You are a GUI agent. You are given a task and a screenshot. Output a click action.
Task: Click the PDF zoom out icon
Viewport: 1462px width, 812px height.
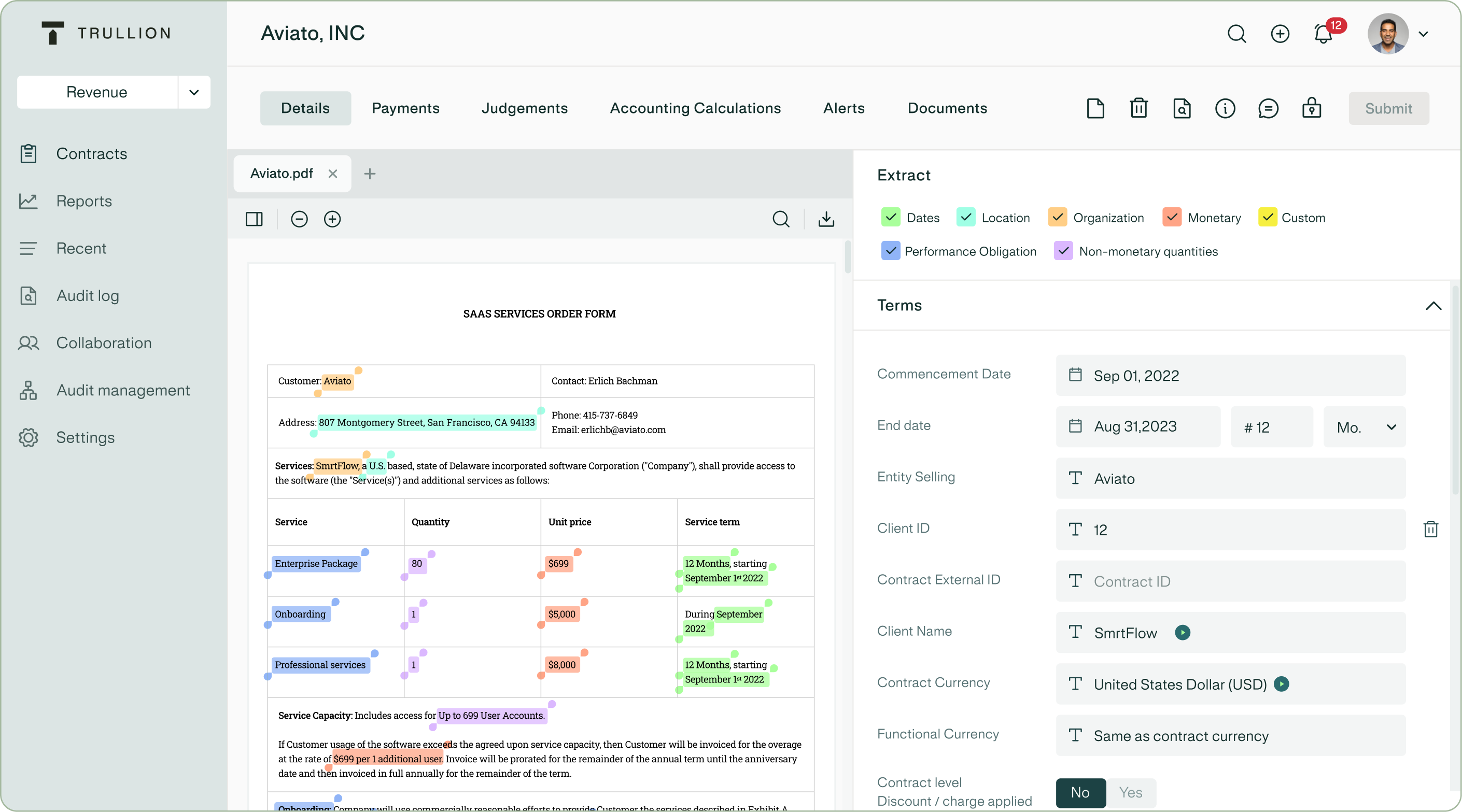(299, 219)
